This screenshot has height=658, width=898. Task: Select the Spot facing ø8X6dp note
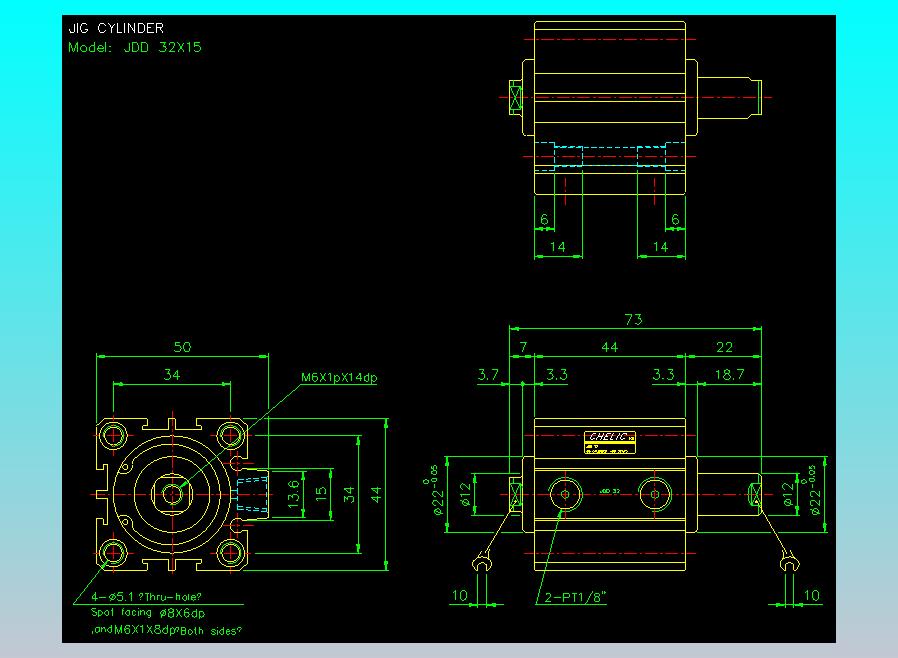[x=148, y=613]
